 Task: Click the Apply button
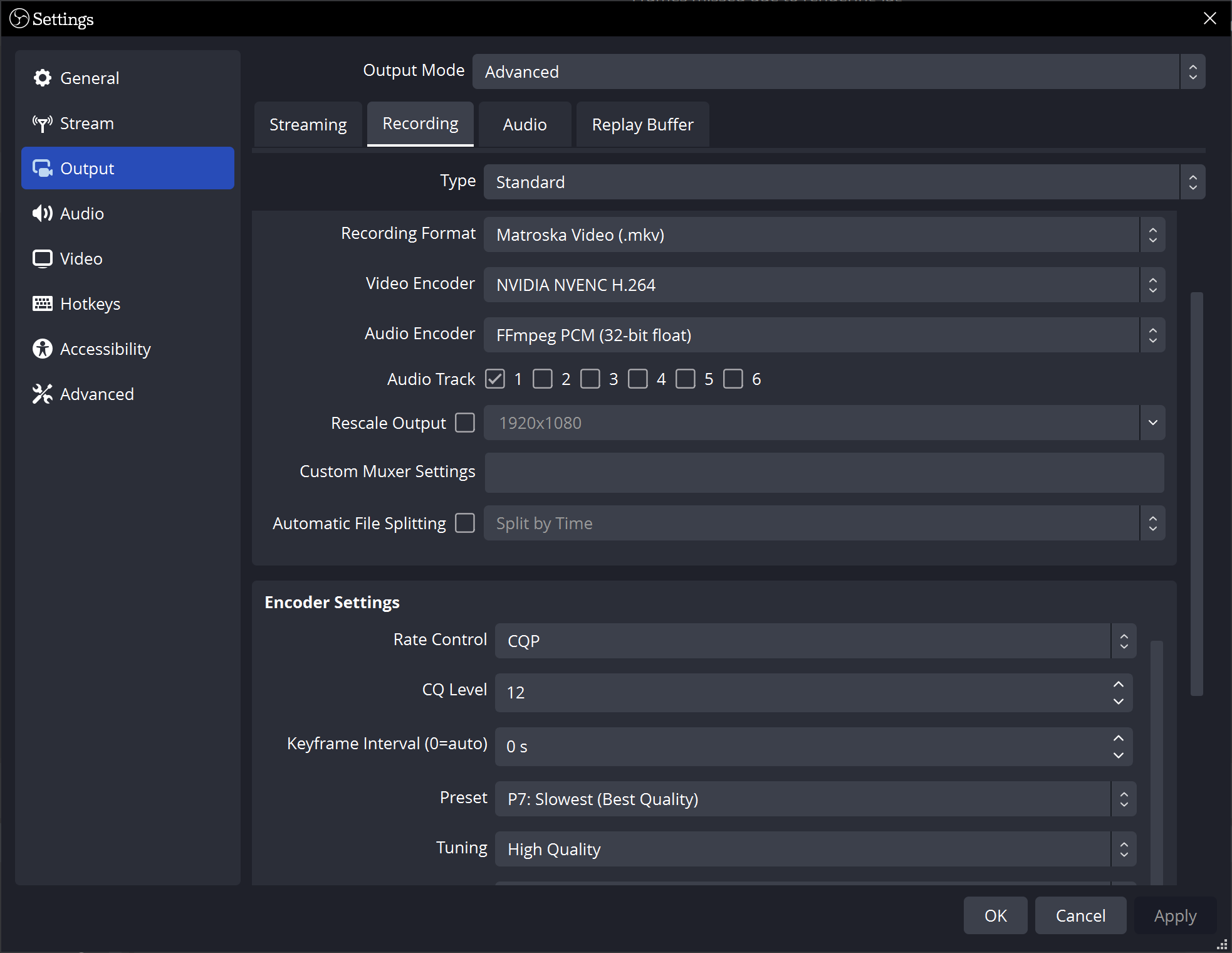point(1174,915)
